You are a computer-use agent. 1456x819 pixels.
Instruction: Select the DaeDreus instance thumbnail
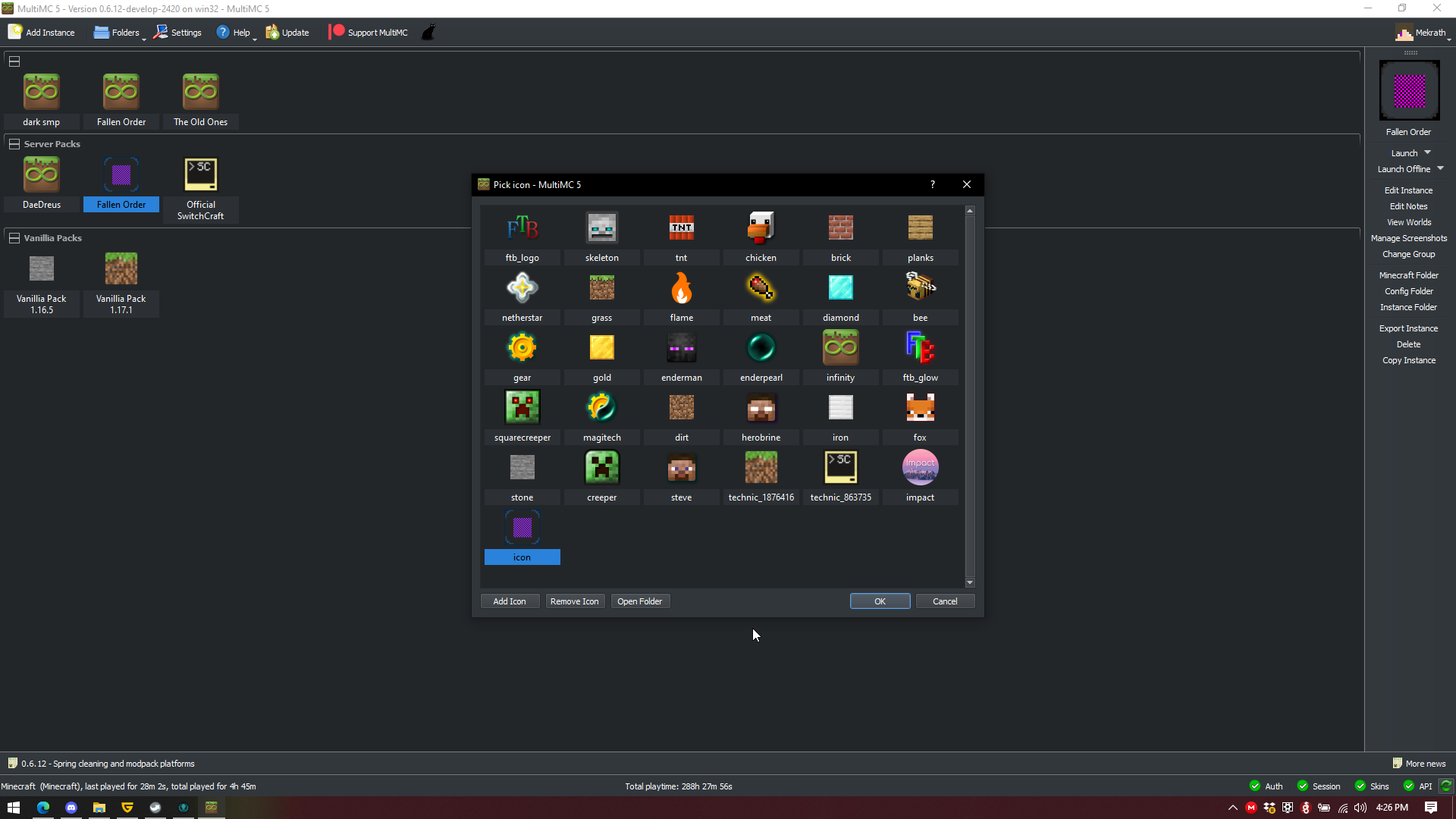[x=41, y=174]
